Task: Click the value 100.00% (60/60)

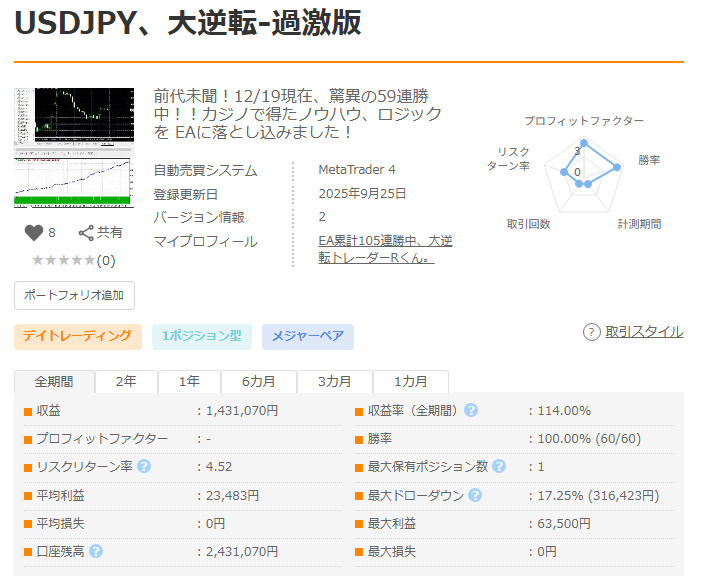Action: click(x=589, y=438)
